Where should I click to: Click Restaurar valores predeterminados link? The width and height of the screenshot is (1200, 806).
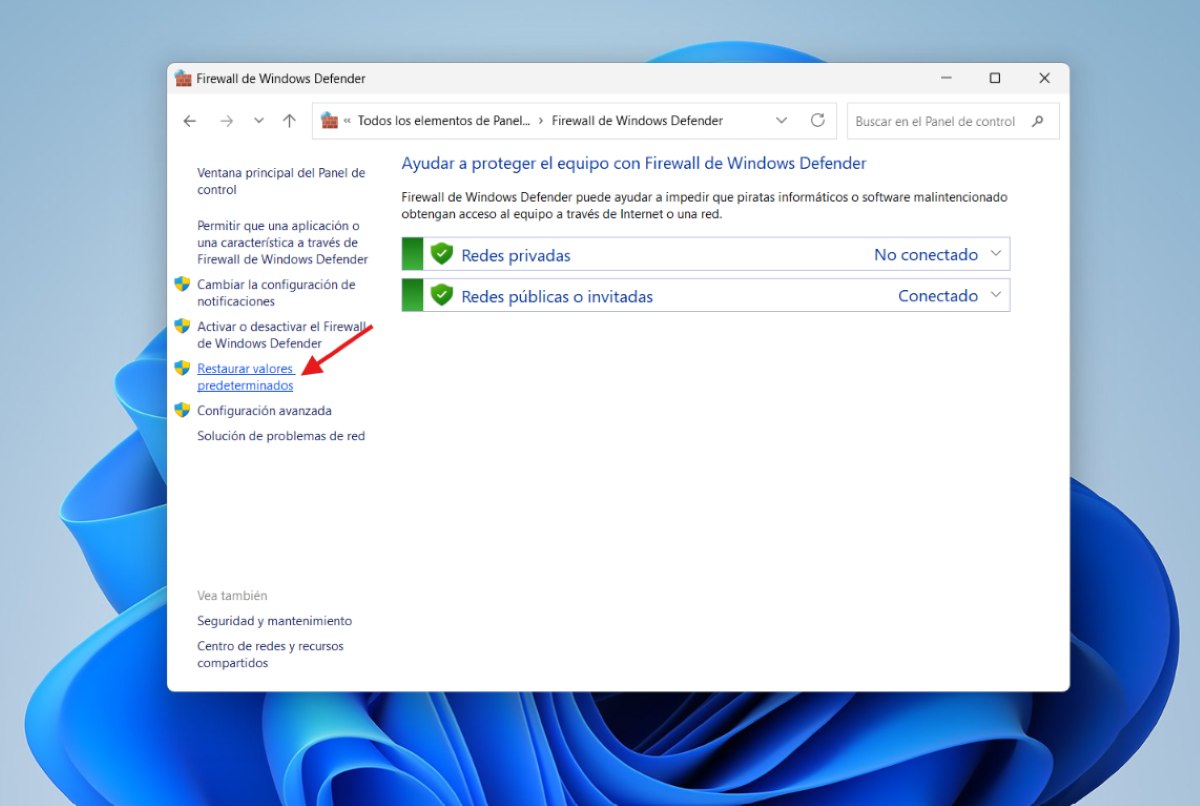(246, 377)
